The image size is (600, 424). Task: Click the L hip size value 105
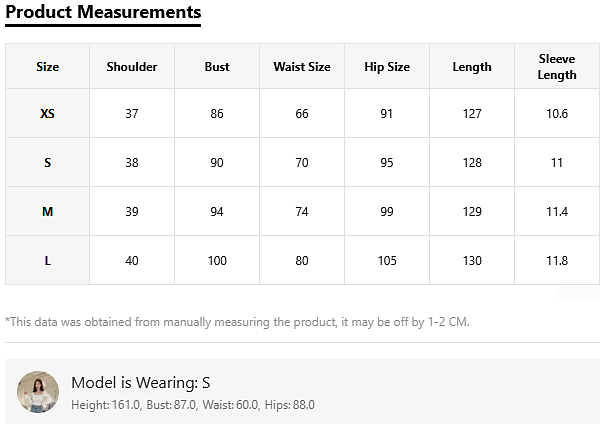pyautogui.click(x=387, y=261)
